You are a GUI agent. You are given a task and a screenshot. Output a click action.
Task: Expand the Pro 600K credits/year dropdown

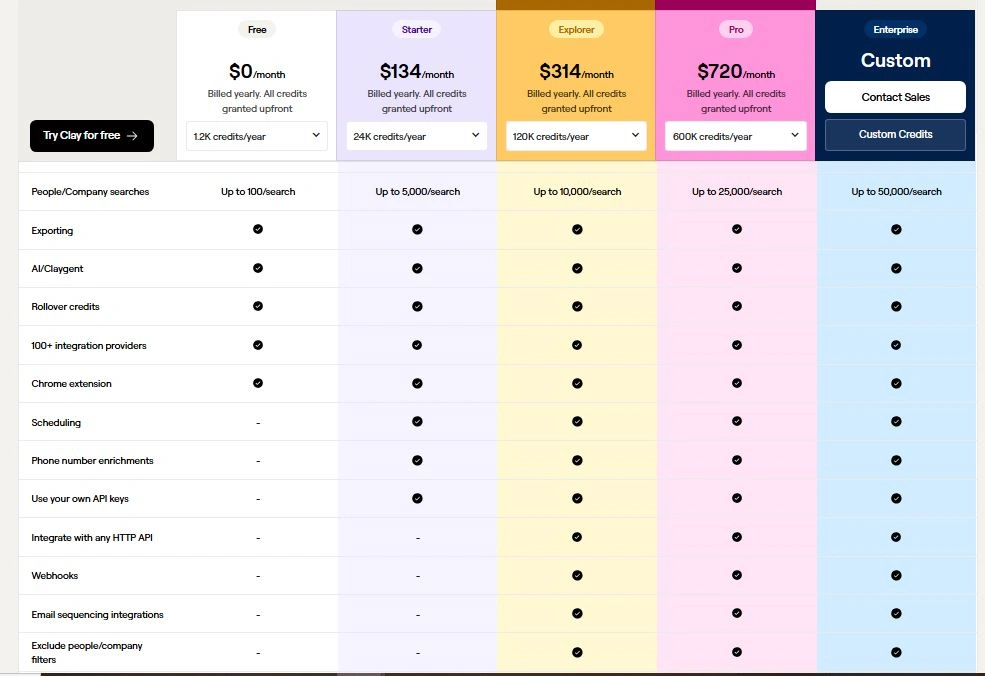pos(736,136)
